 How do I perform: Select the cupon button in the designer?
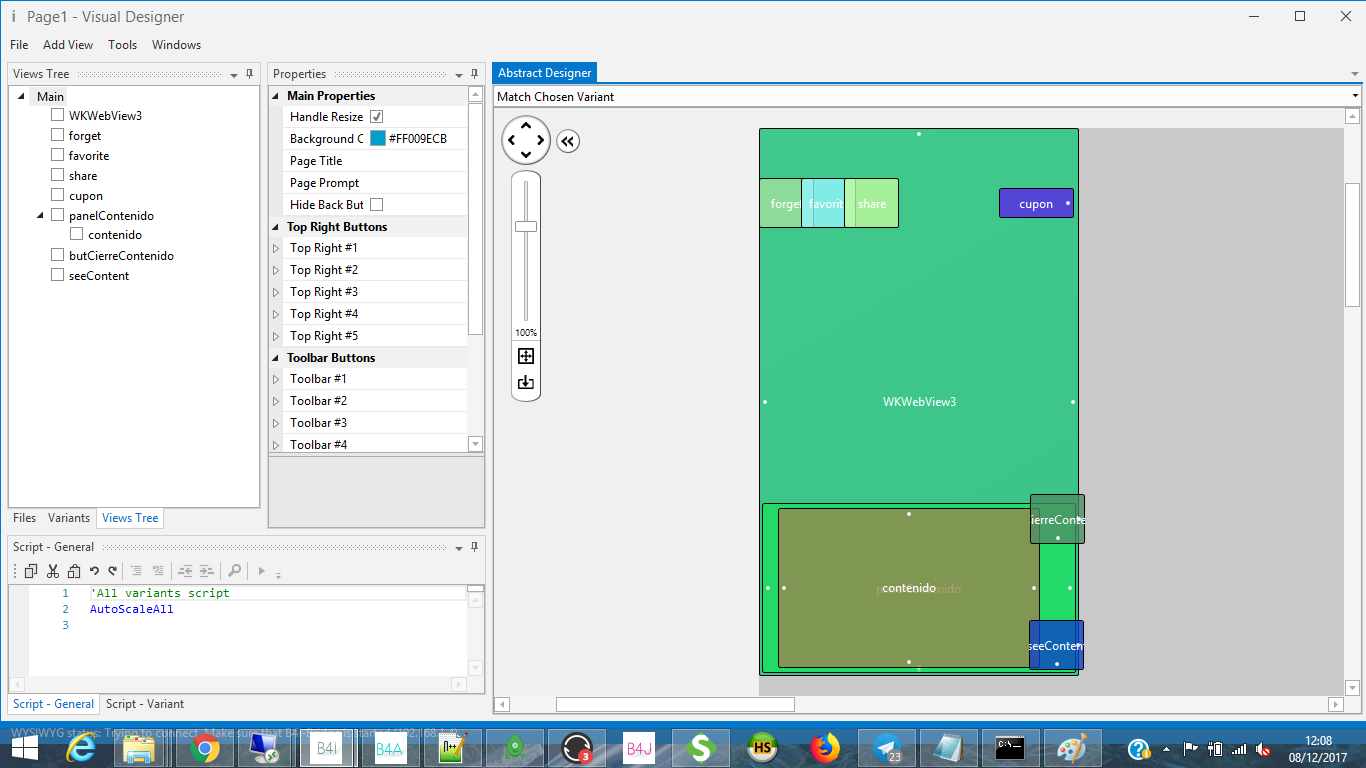(1036, 204)
